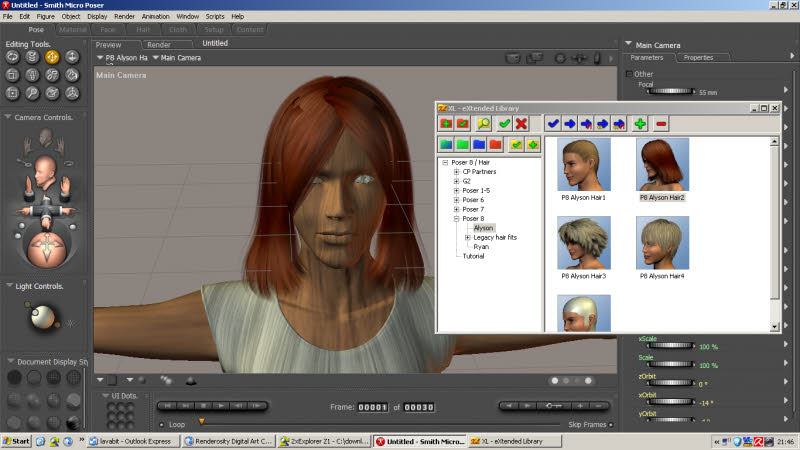
Task: Collapse the Poser 8 tree folder
Action: [x=456, y=218]
